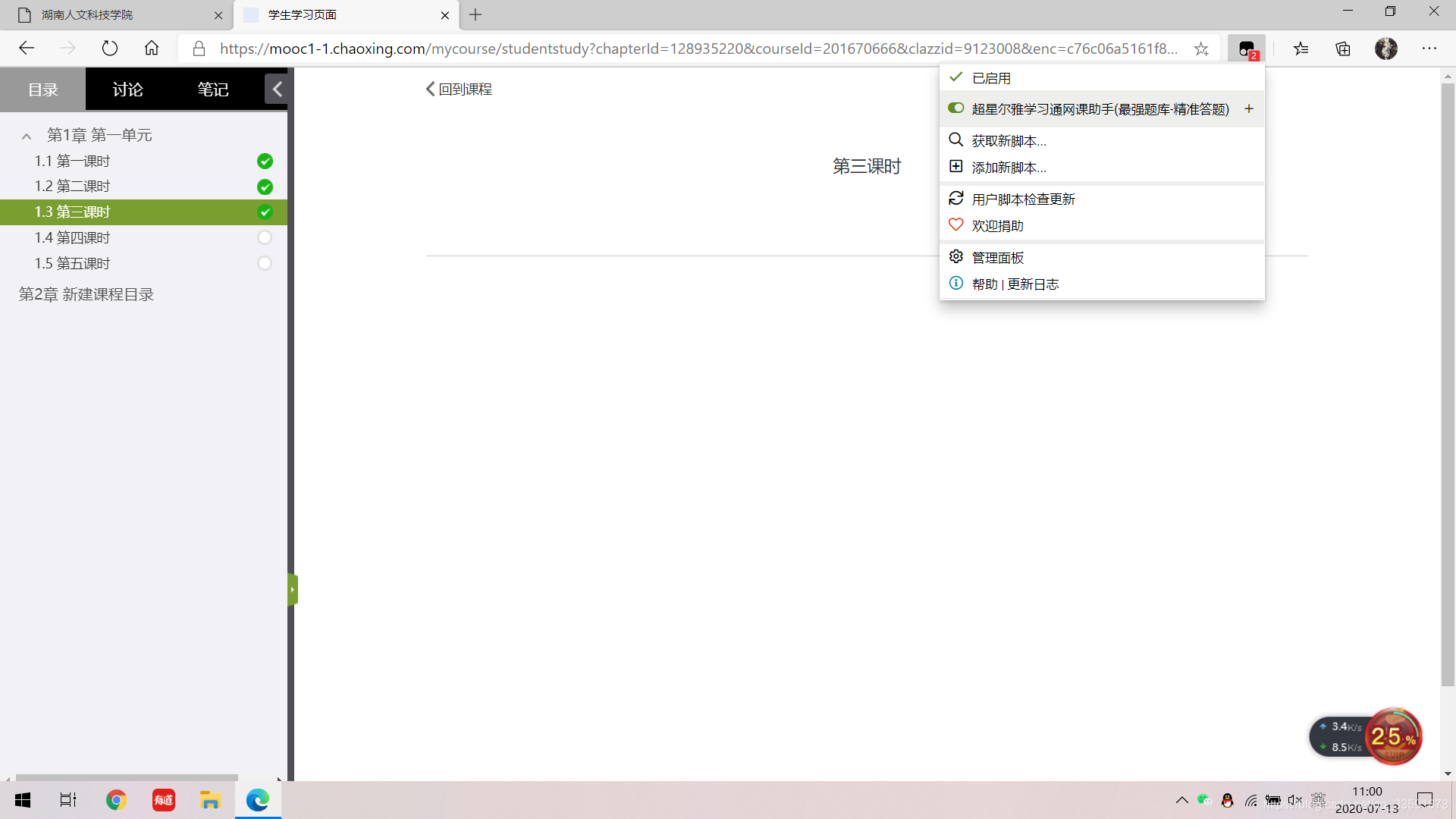1456x819 pixels.
Task: Choose 添加新脚本 menu entry
Action: pyautogui.click(x=1102, y=168)
